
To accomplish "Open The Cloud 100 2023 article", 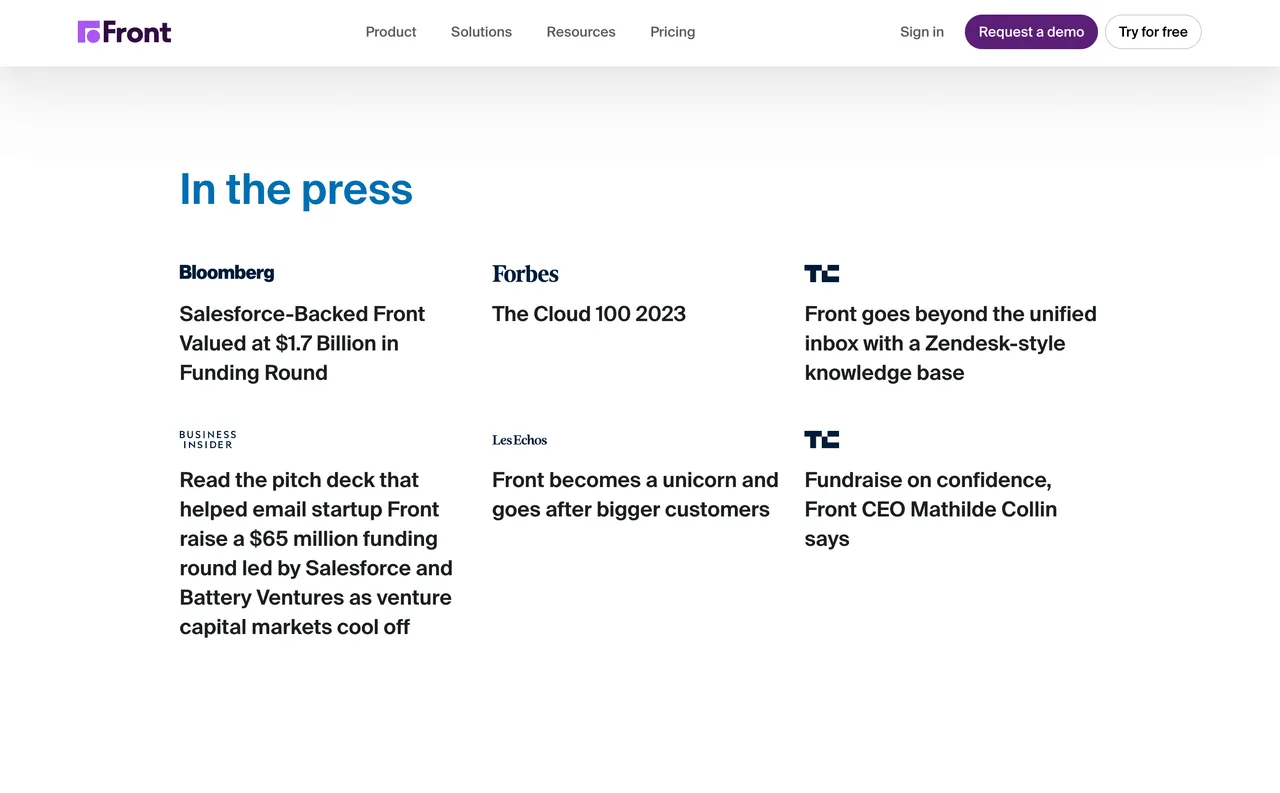I will tap(589, 314).
